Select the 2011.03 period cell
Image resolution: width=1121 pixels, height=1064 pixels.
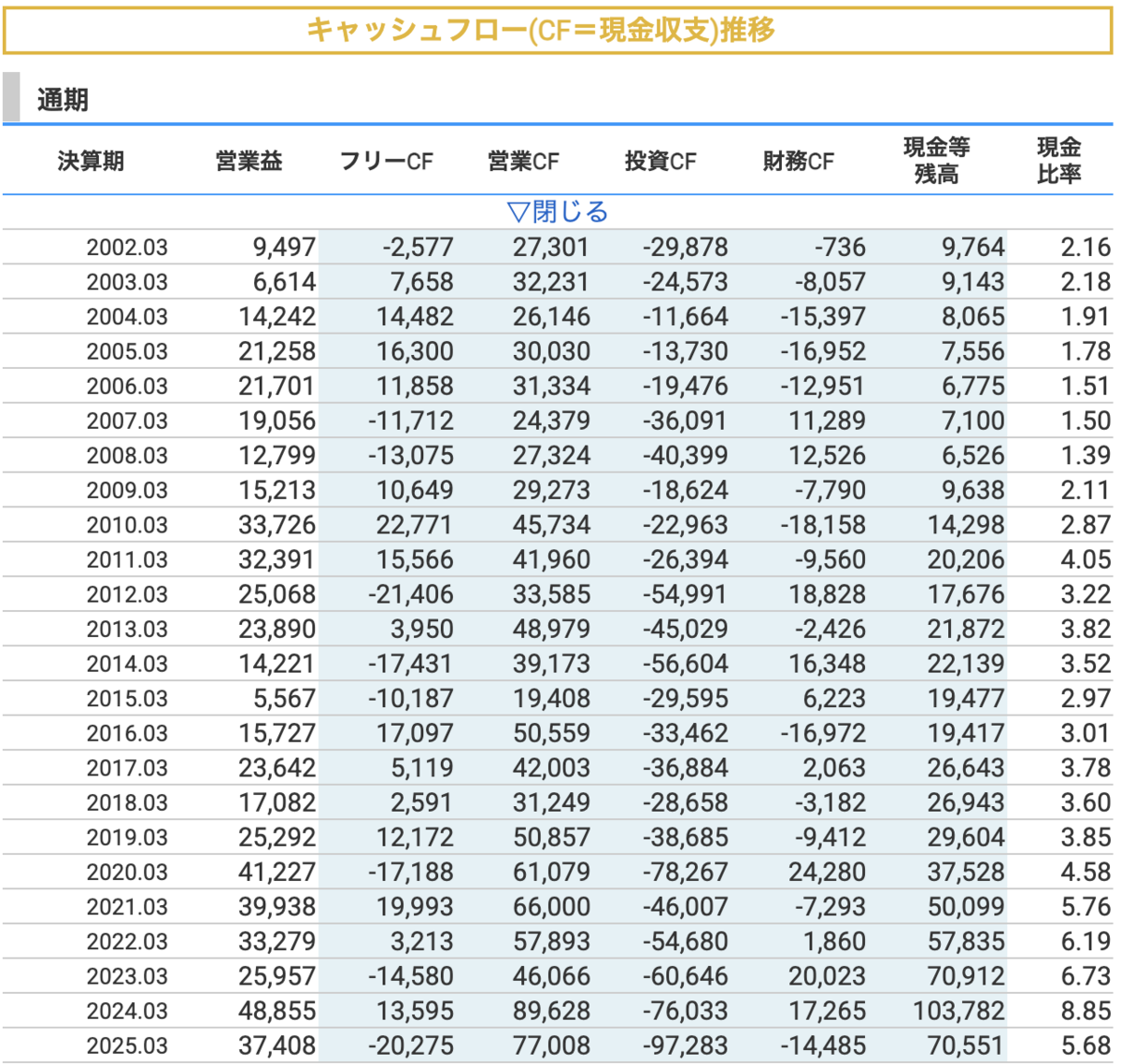(127, 560)
